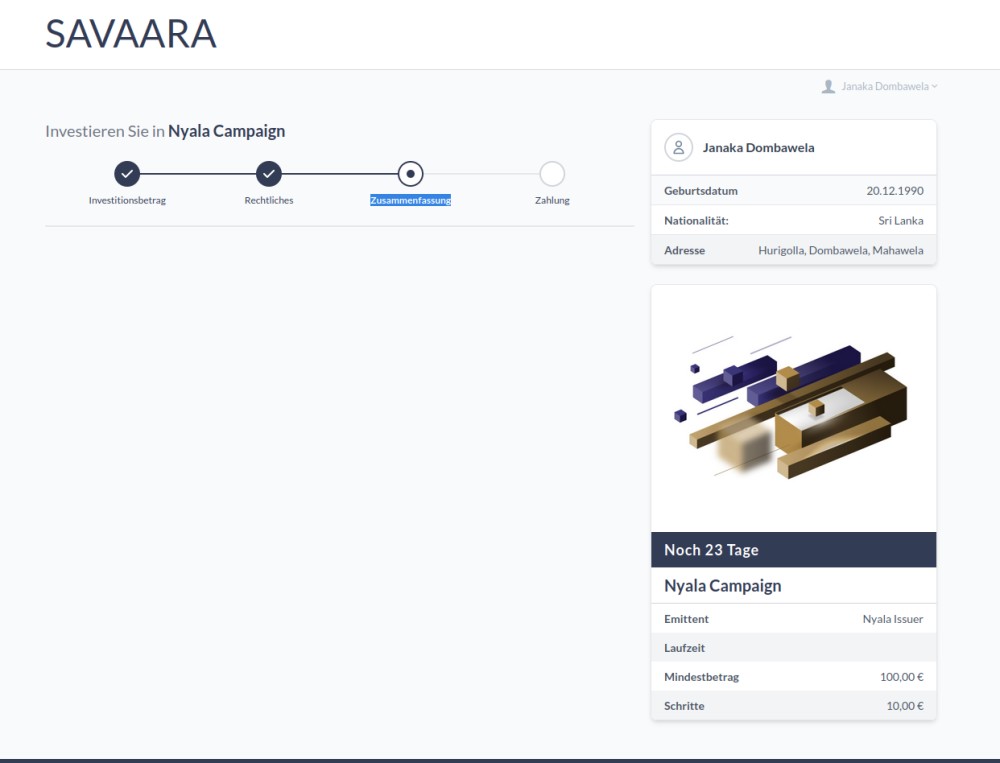Click the SAVAARA logo
Image resolution: width=1000 pixels, height=763 pixels.
pyautogui.click(x=131, y=34)
